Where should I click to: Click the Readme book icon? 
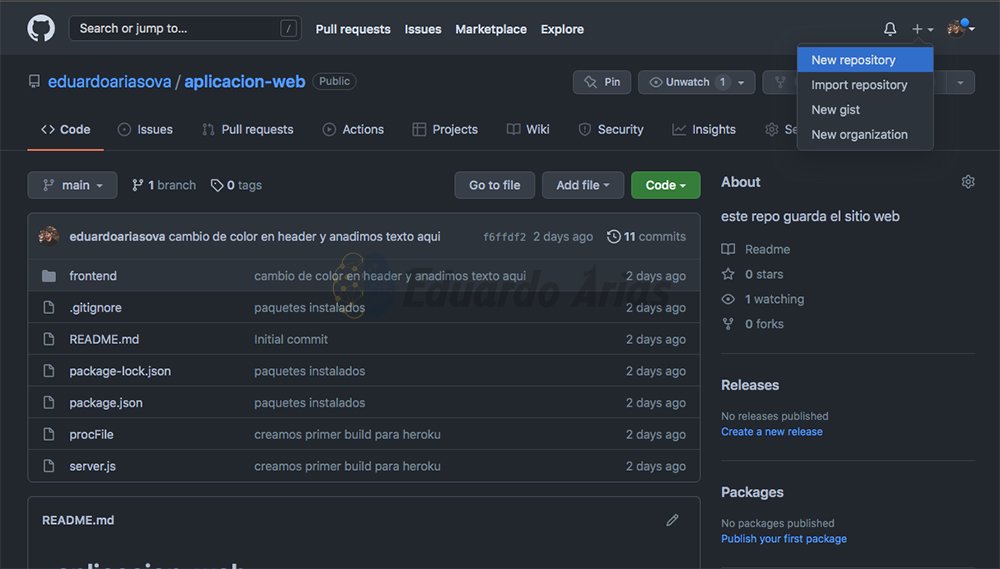[x=728, y=249]
